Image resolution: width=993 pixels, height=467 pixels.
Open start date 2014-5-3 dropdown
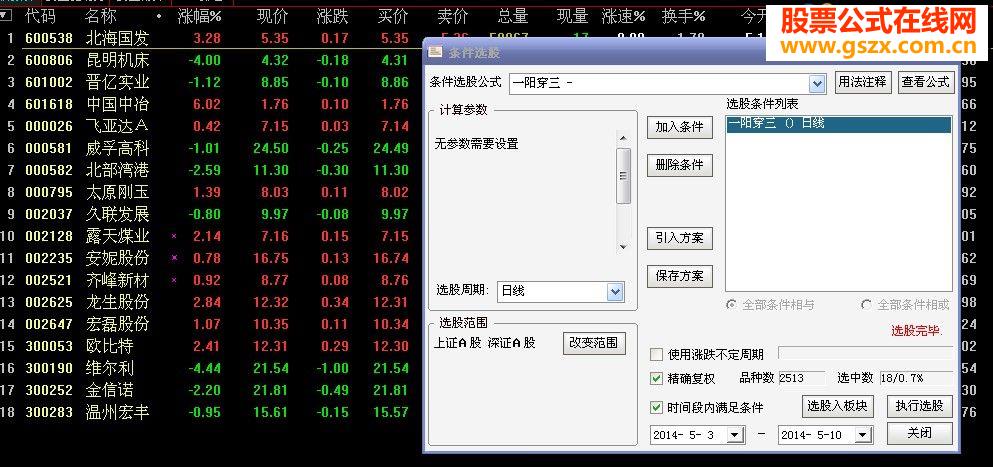coord(735,435)
